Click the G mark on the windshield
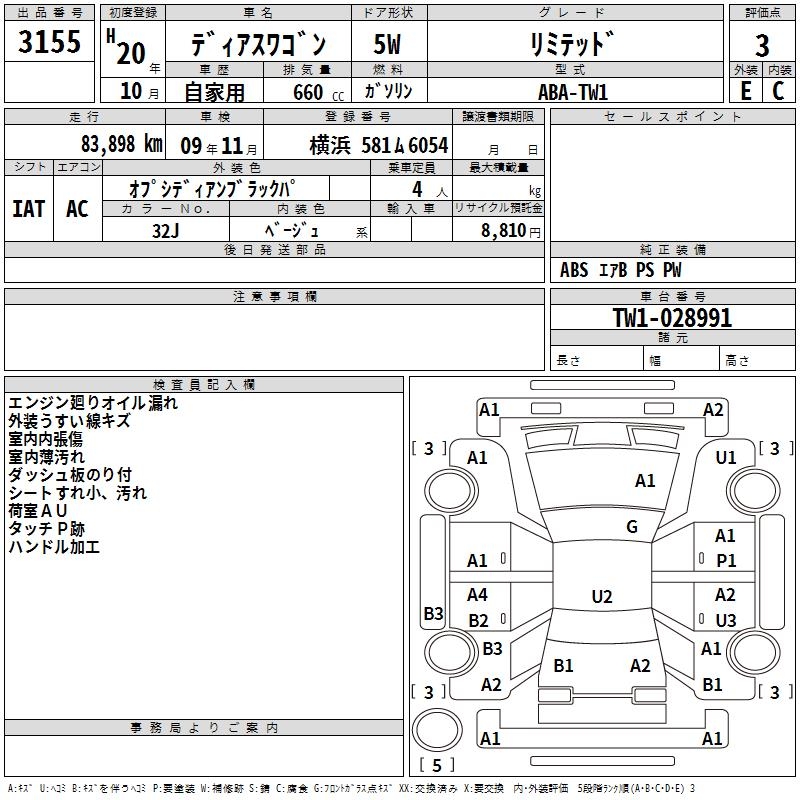This screenshot has width=800, height=800. [631, 527]
